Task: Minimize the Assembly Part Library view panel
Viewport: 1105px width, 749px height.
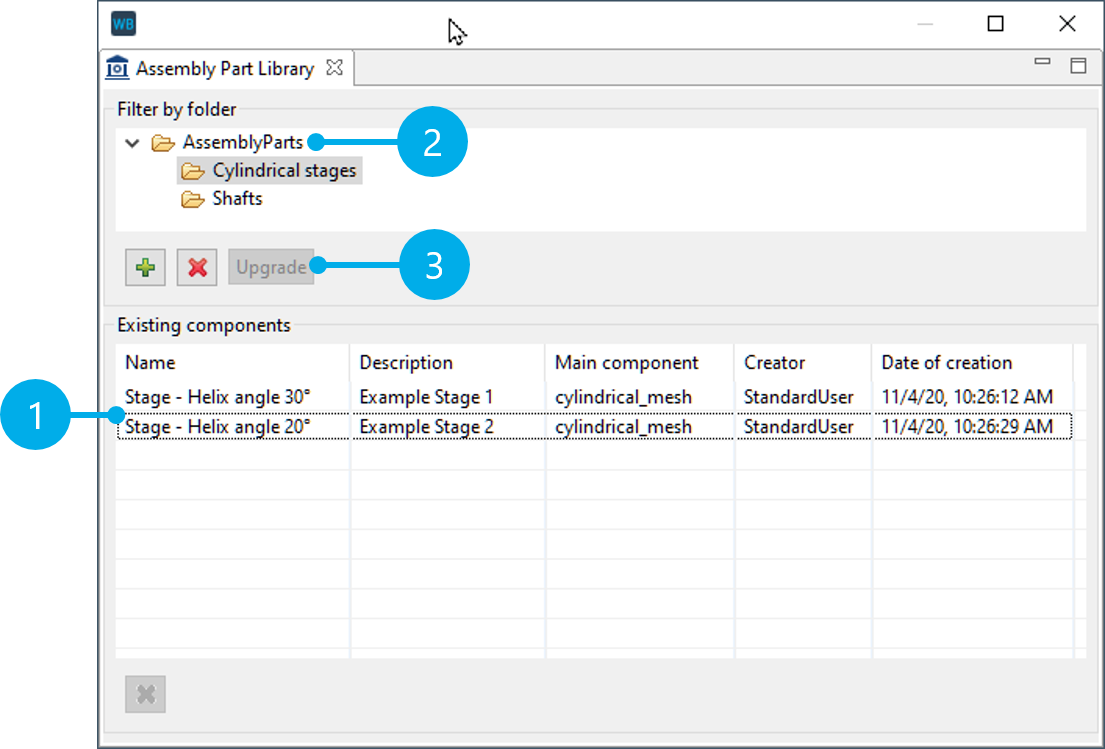Action: pos(1042,63)
